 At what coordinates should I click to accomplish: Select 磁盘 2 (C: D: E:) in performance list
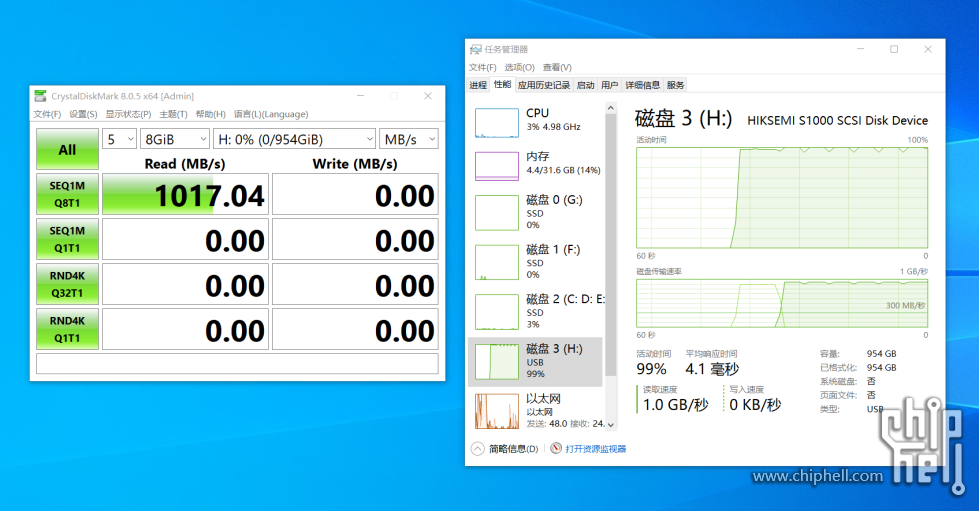point(536,311)
